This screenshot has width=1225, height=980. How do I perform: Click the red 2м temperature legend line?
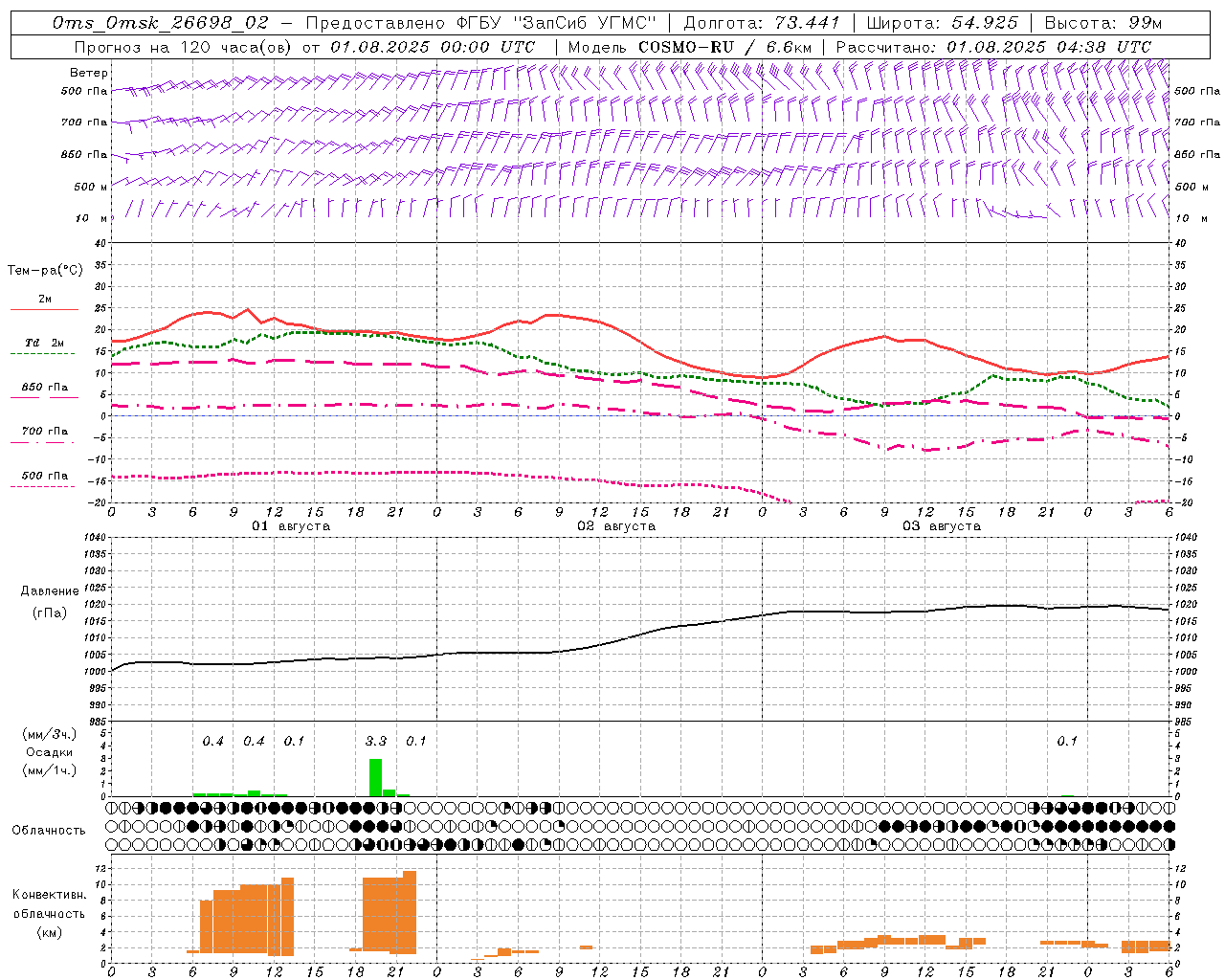point(44,309)
